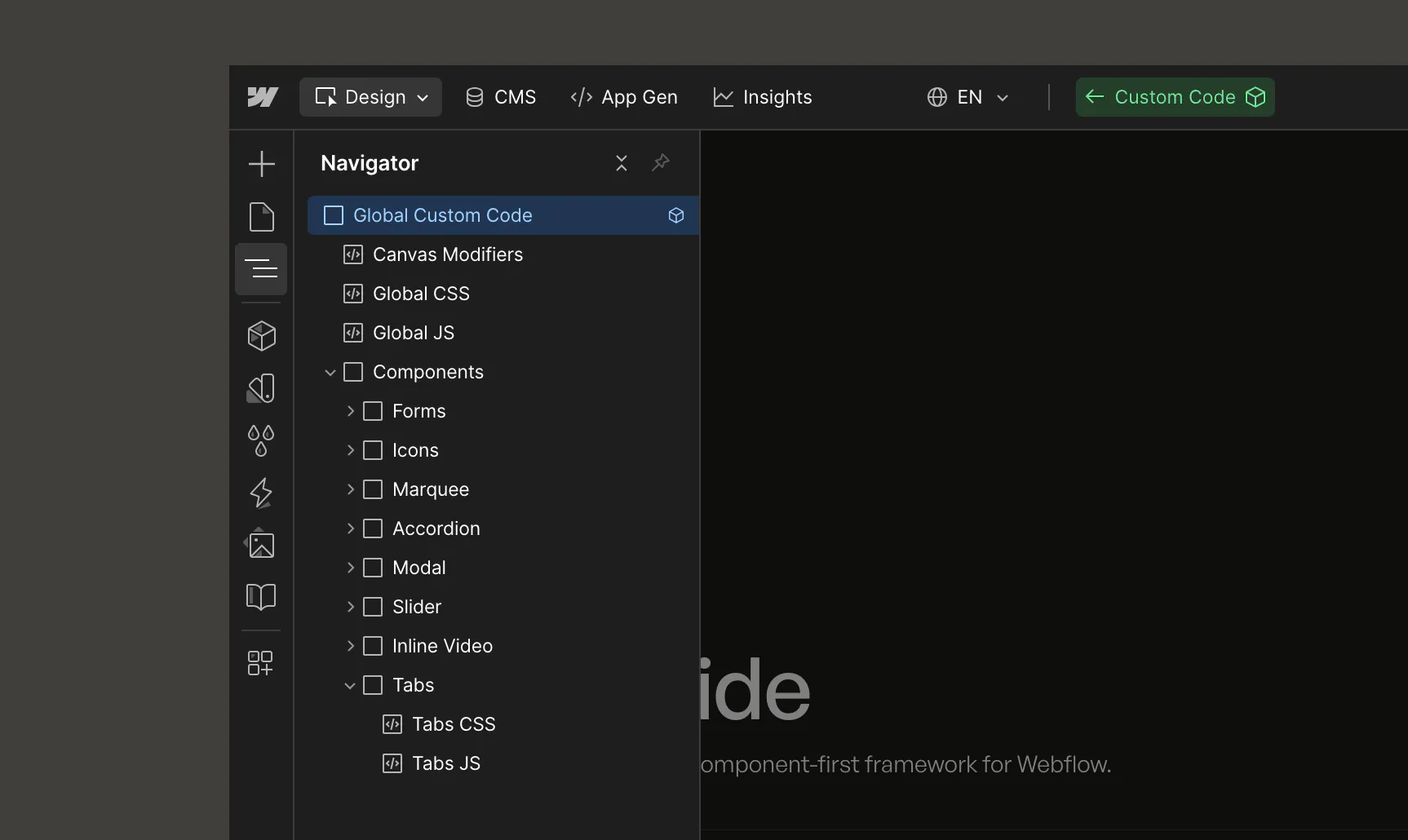The width and height of the screenshot is (1408, 840).
Task: Click the code embed icon beside Global JS
Action: click(x=353, y=333)
